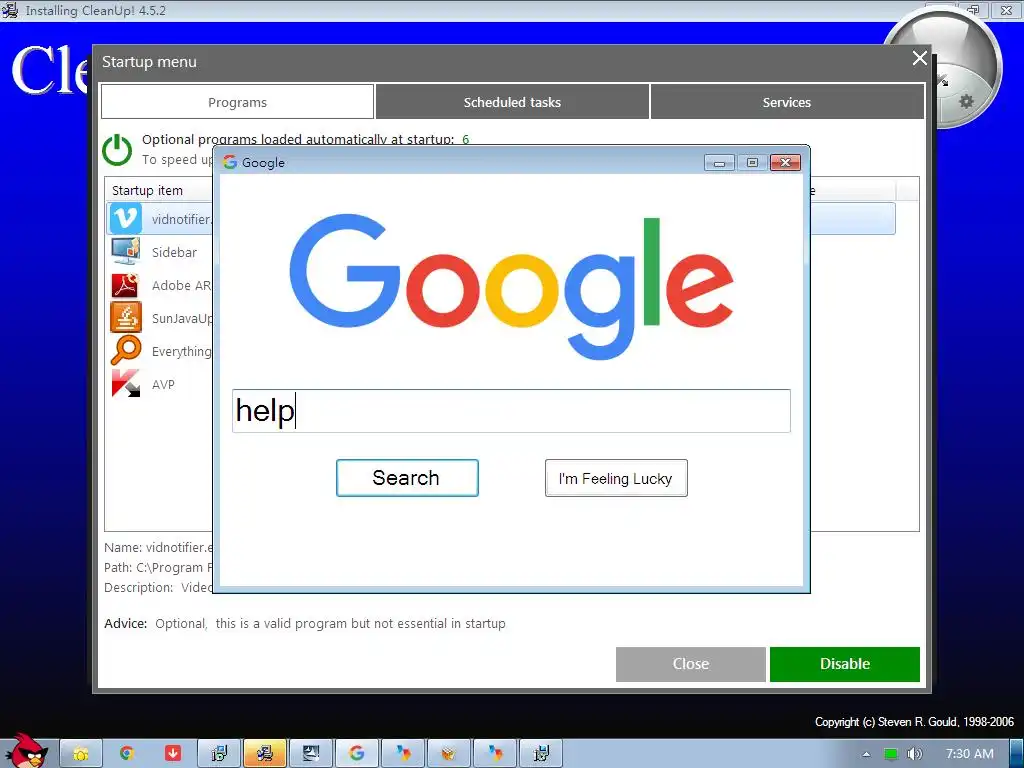The width and height of the screenshot is (1024, 768).
Task: Switch to the Services tab
Action: pyautogui.click(x=787, y=102)
